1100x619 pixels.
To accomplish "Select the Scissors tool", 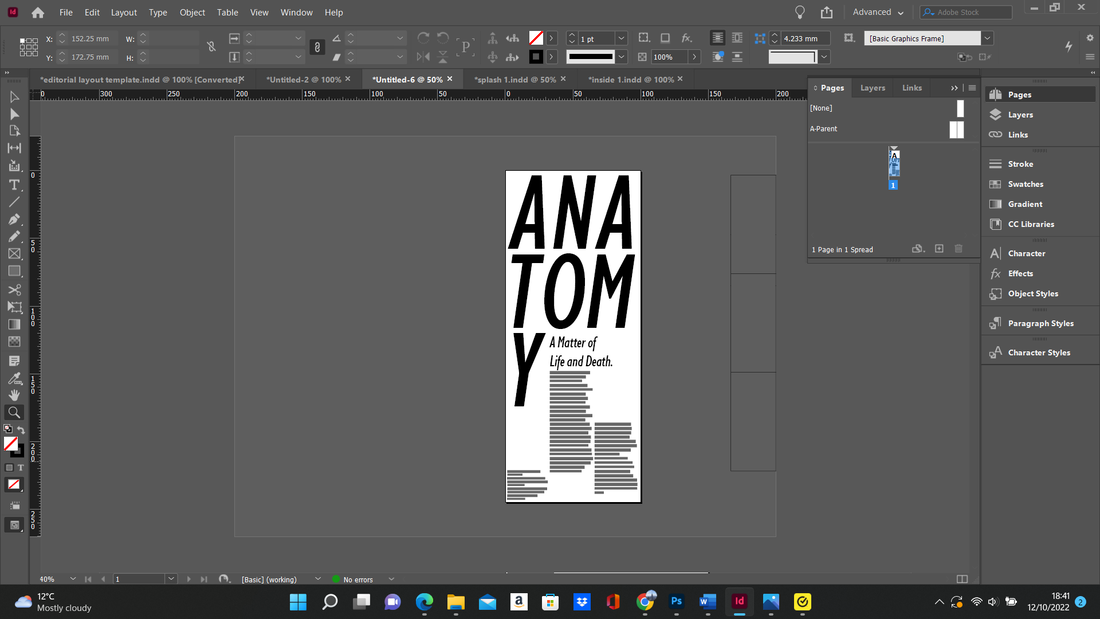I will click(14, 289).
